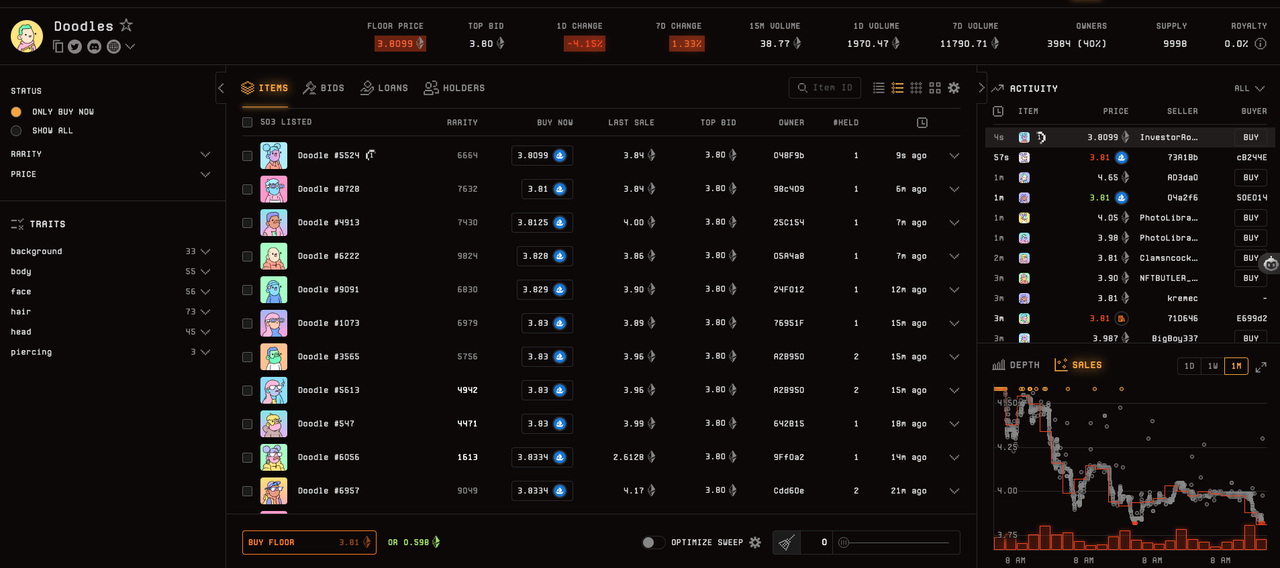Viewport: 1280px width, 568px height.
Task: Click the Buy Floor button
Action: point(309,542)
